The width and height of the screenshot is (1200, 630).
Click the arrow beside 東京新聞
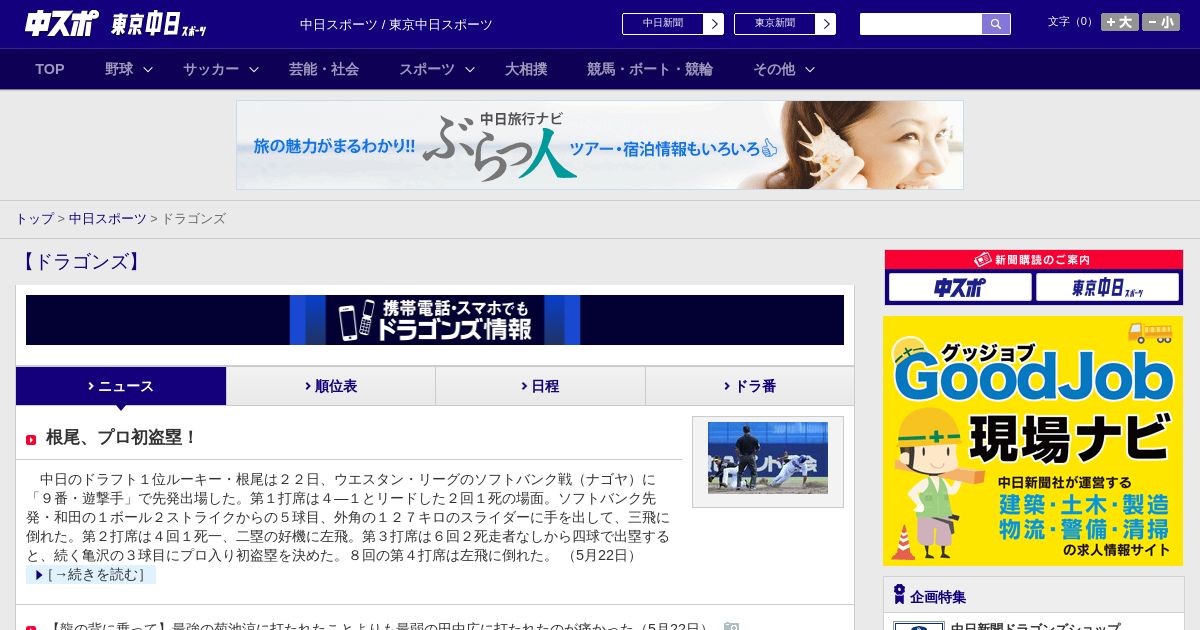(826, 24)
